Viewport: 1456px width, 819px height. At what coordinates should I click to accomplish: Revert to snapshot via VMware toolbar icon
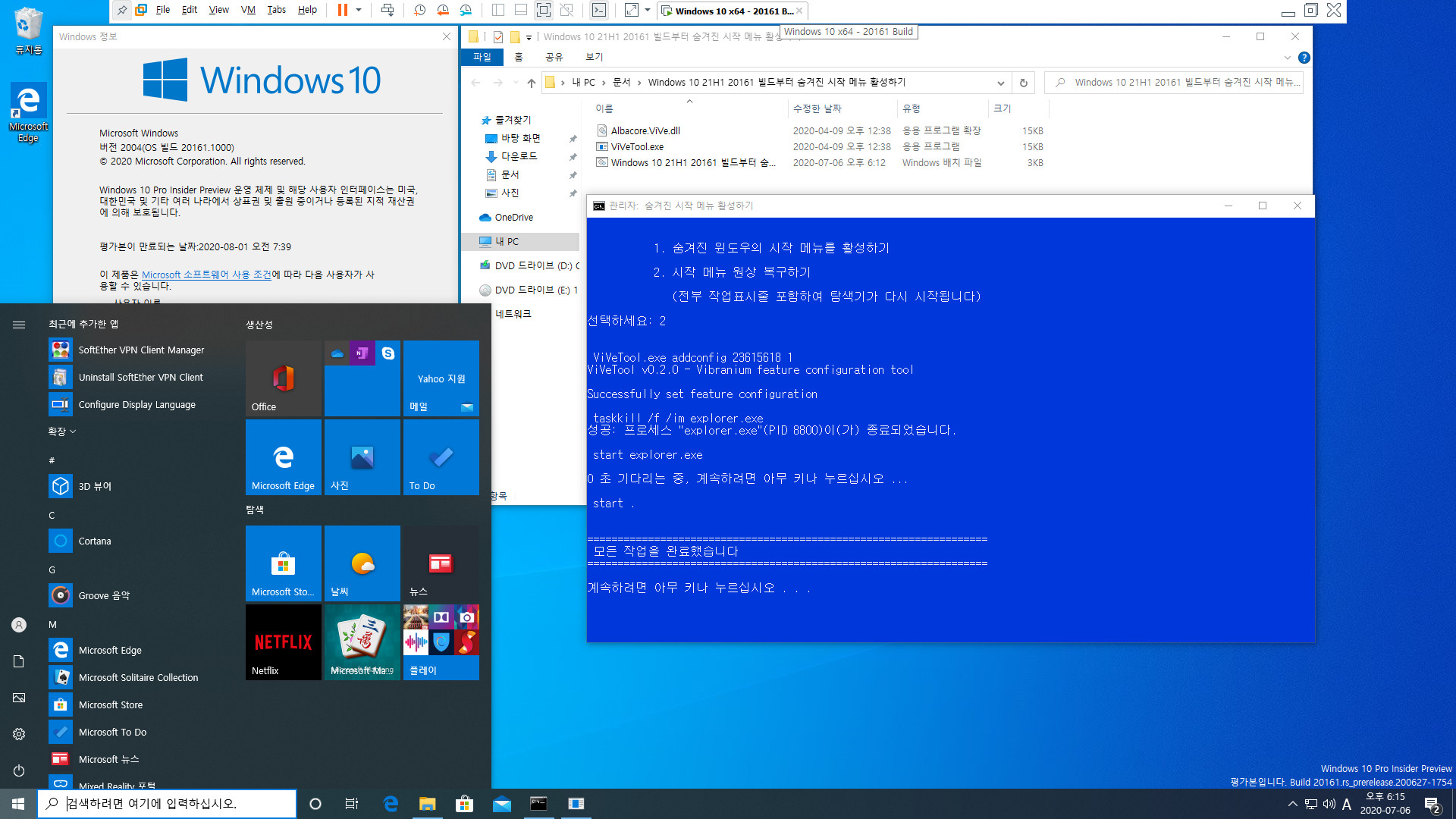click(443, 10)
